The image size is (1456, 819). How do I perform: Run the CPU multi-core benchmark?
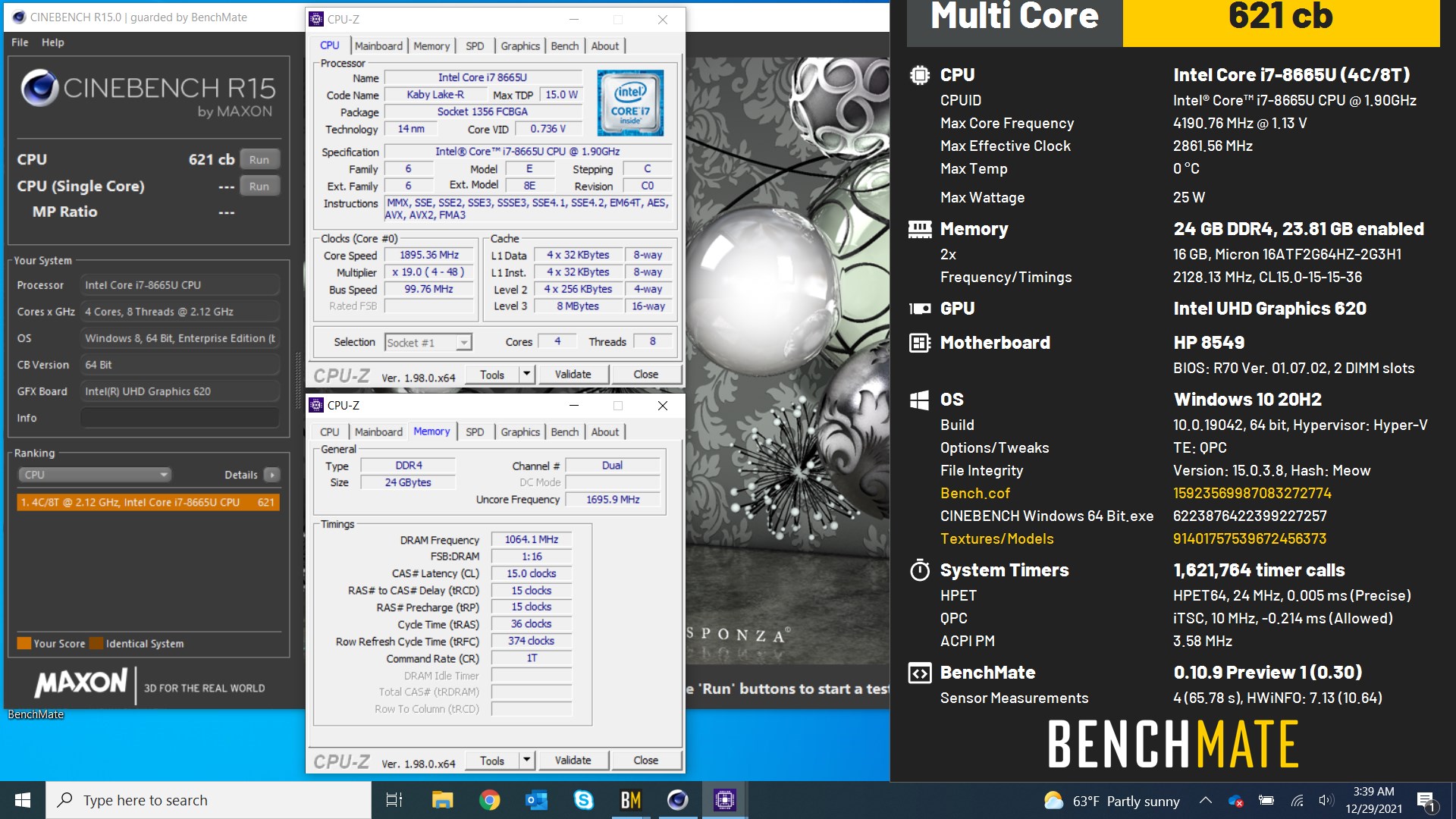259,160
